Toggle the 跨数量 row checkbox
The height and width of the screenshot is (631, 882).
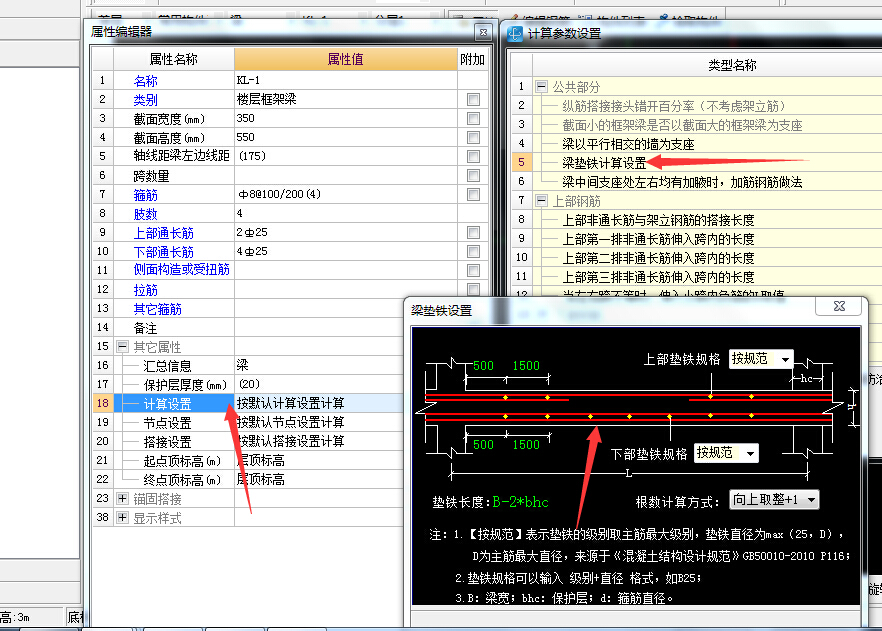(x=473, y=175)
